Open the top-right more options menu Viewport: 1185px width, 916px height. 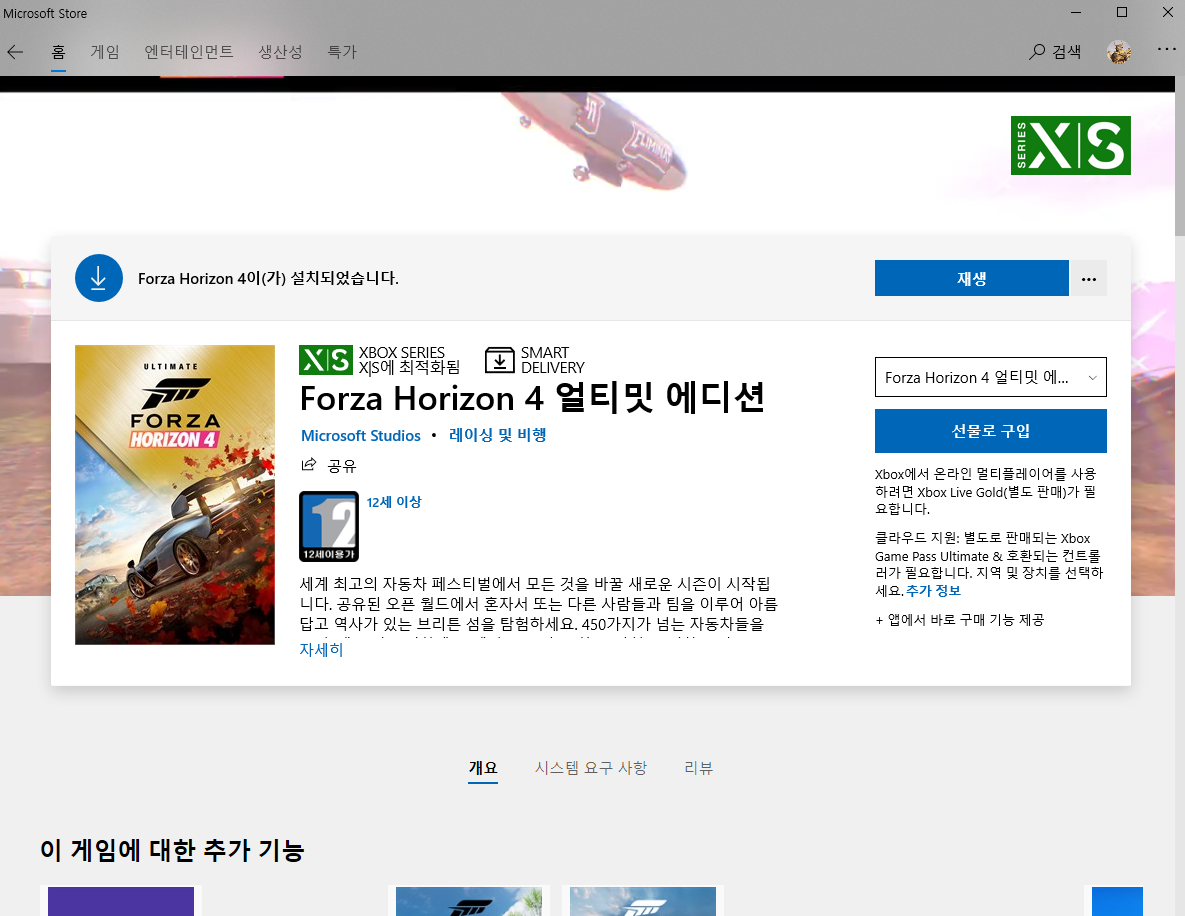tap(1166, 49)
